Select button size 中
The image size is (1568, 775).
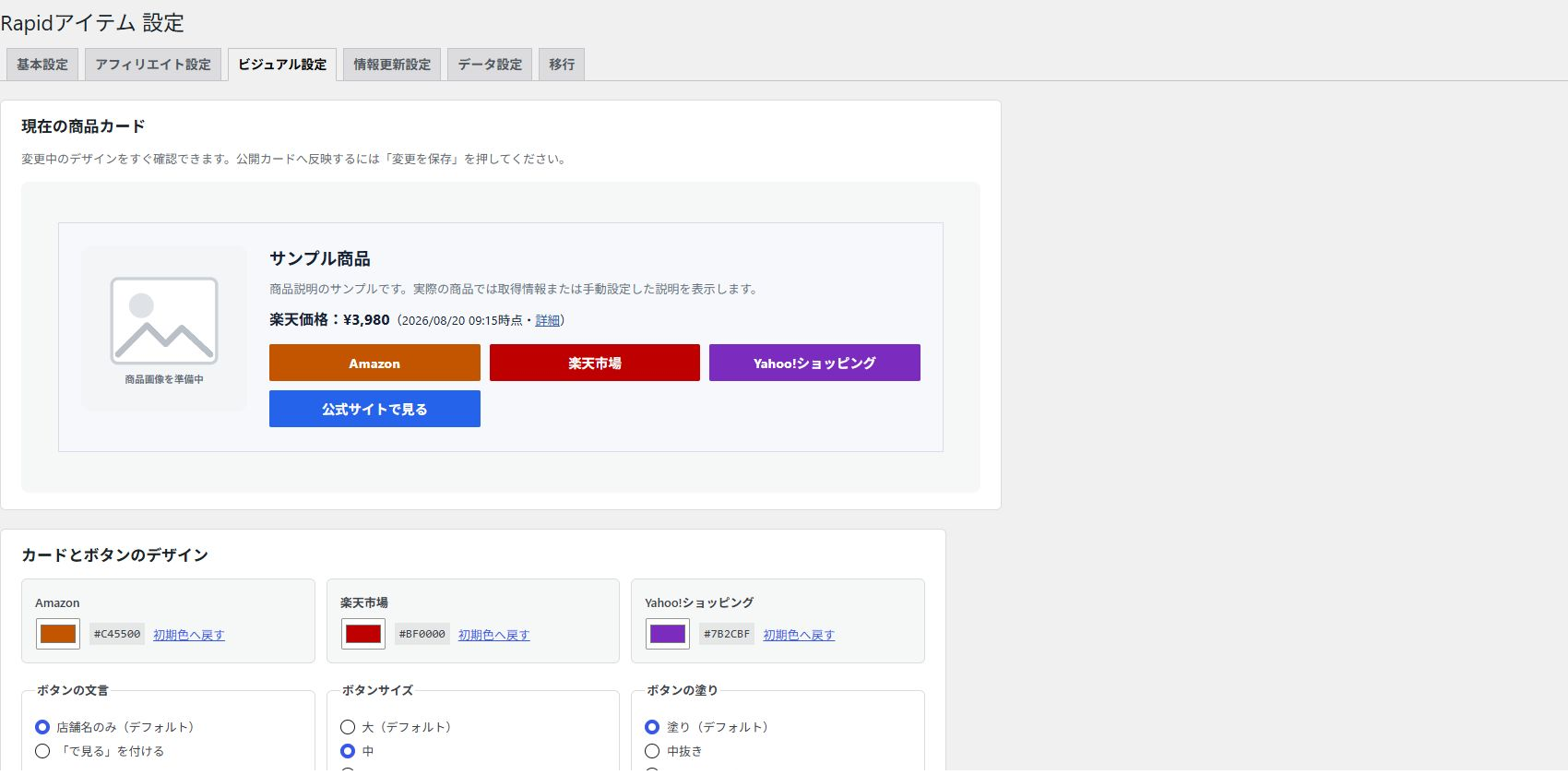[348, 751]
